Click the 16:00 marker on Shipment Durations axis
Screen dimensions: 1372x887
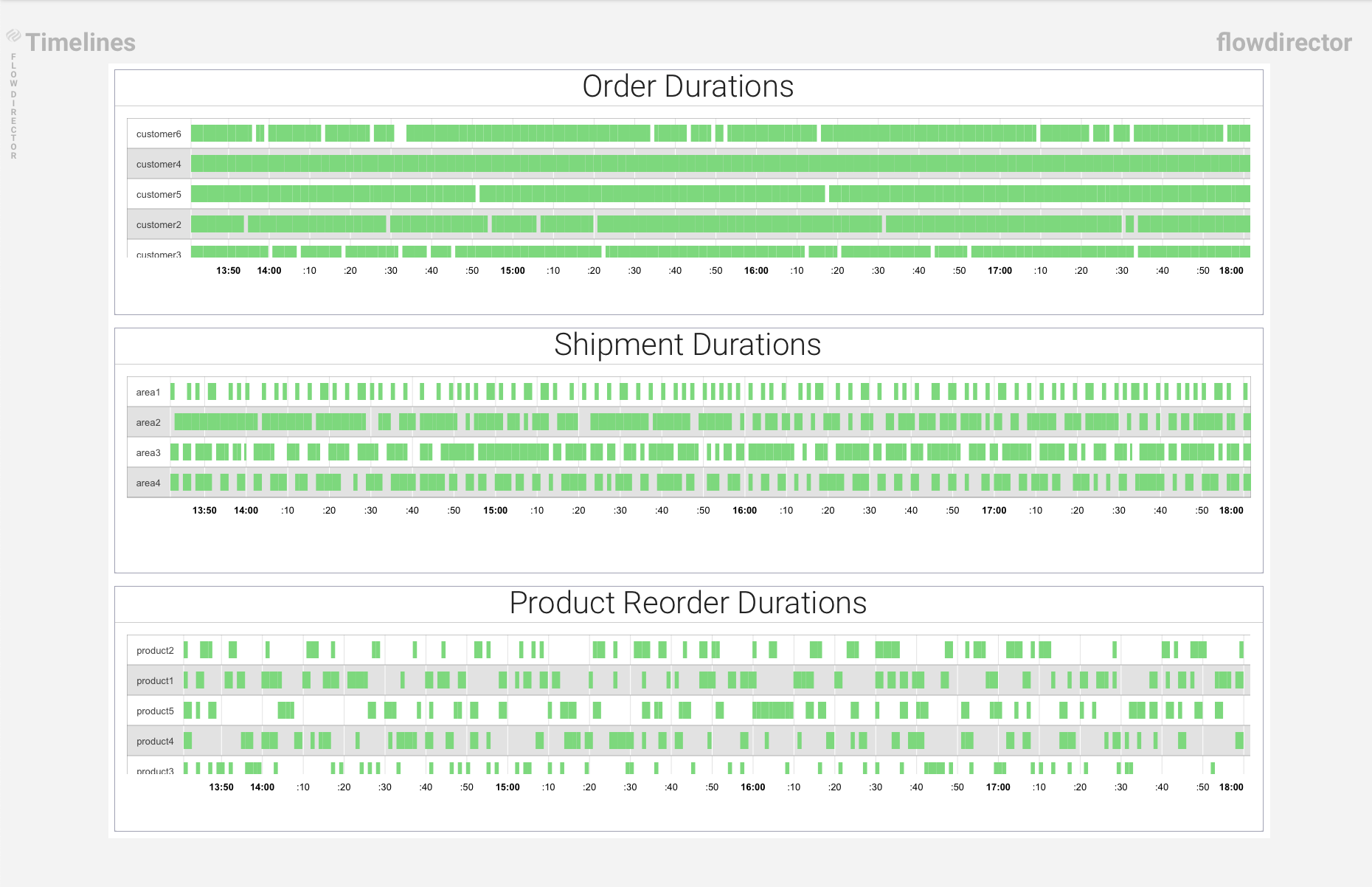[744, 511]
